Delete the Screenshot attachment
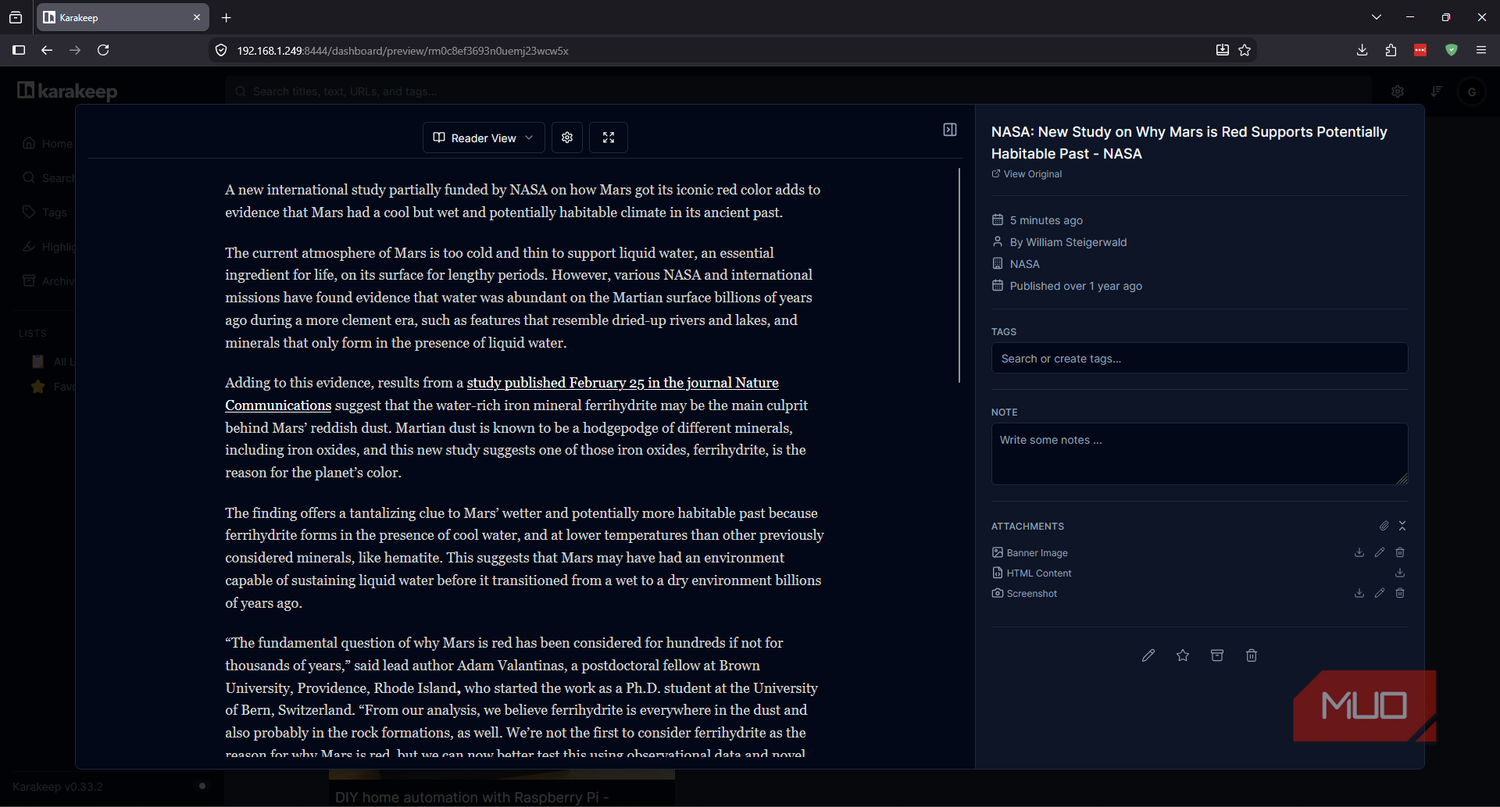1500x807 pixels. (1400, 593)
